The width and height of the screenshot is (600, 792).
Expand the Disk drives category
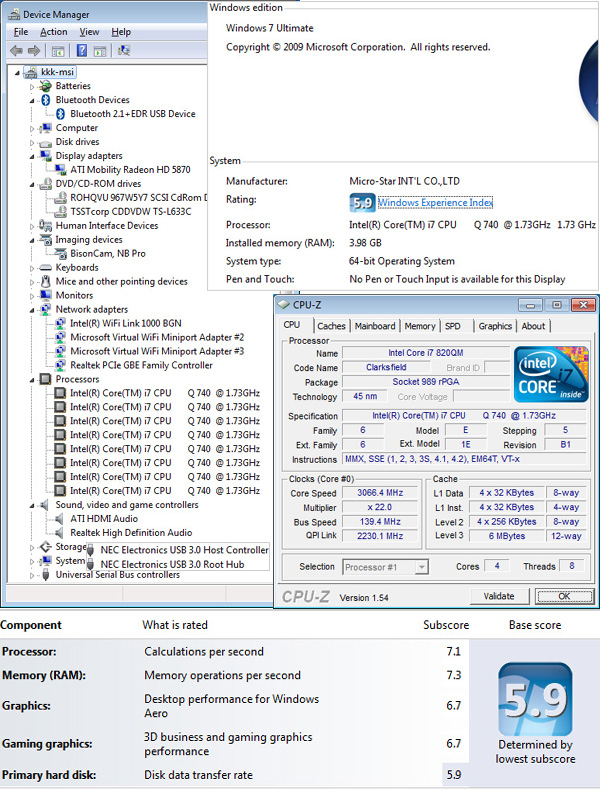point(32,142)
